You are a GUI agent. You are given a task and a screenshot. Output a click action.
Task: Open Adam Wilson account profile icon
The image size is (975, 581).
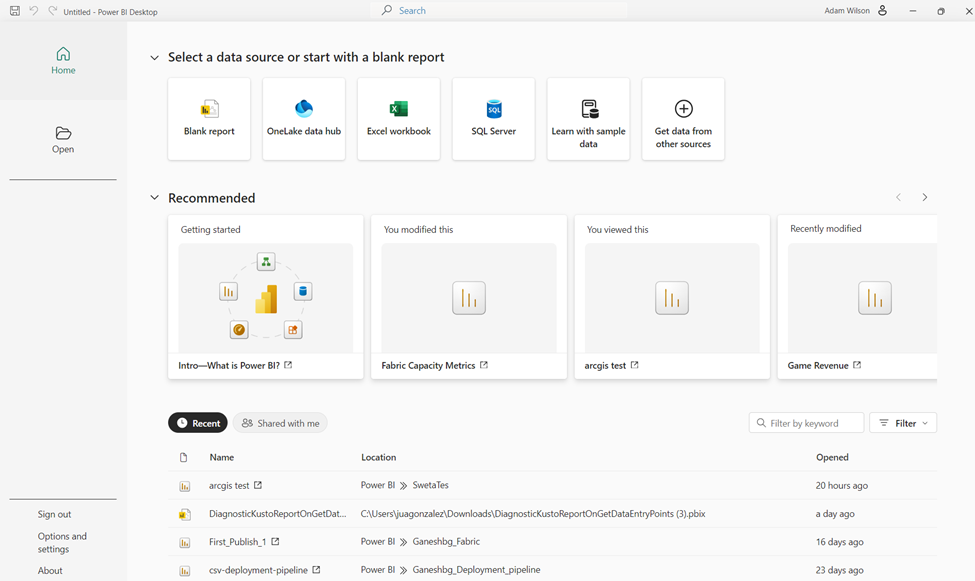pos(882,11)
